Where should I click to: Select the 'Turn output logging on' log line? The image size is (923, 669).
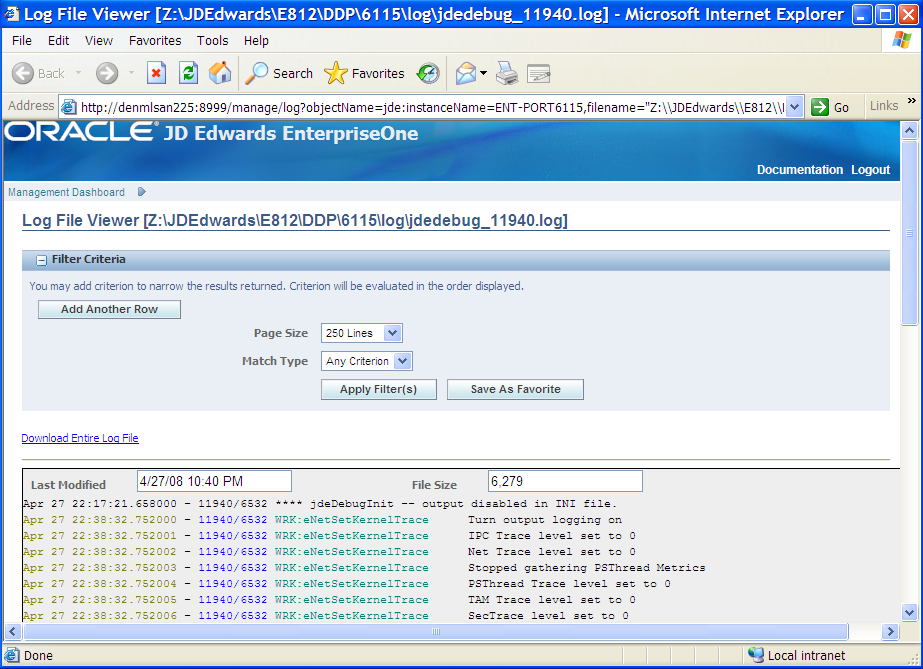click(323, 520)
